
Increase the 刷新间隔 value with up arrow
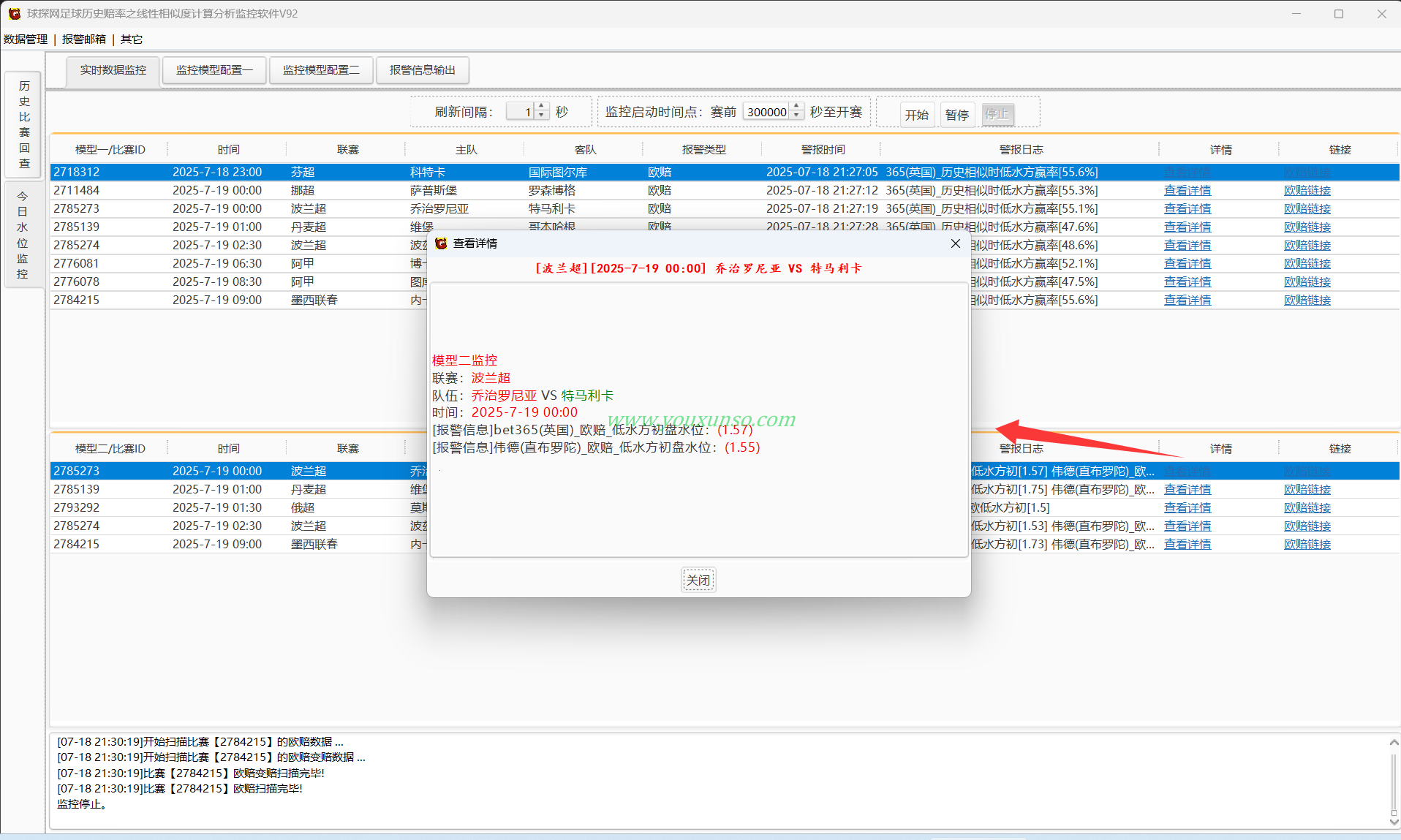coord(542,107)
